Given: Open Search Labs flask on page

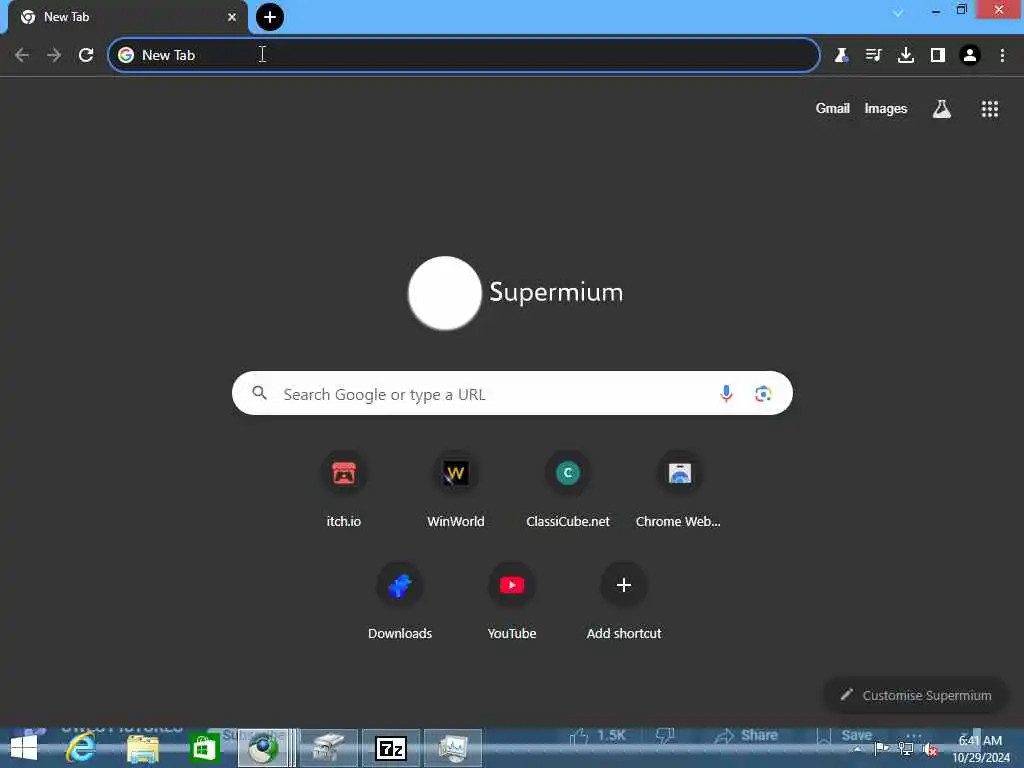Looking at the screenshot, I should click(x=941, y=108).
